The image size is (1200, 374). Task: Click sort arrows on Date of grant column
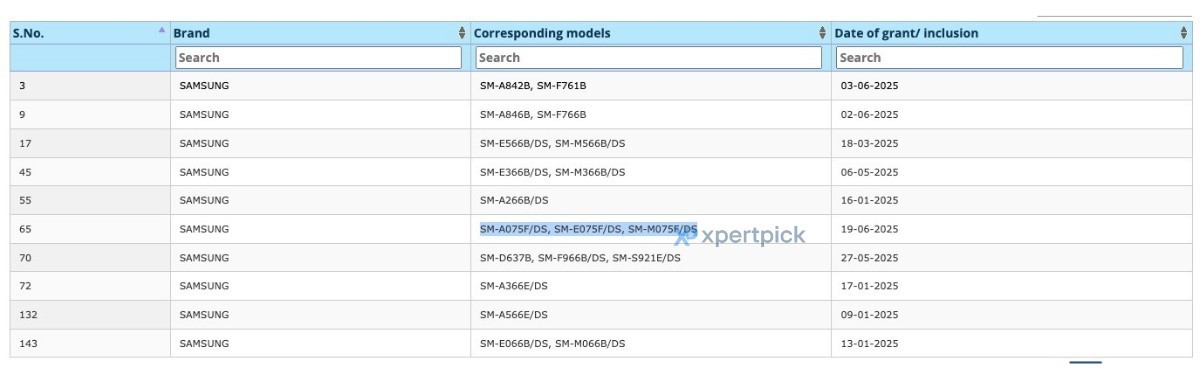(1184, 33)
